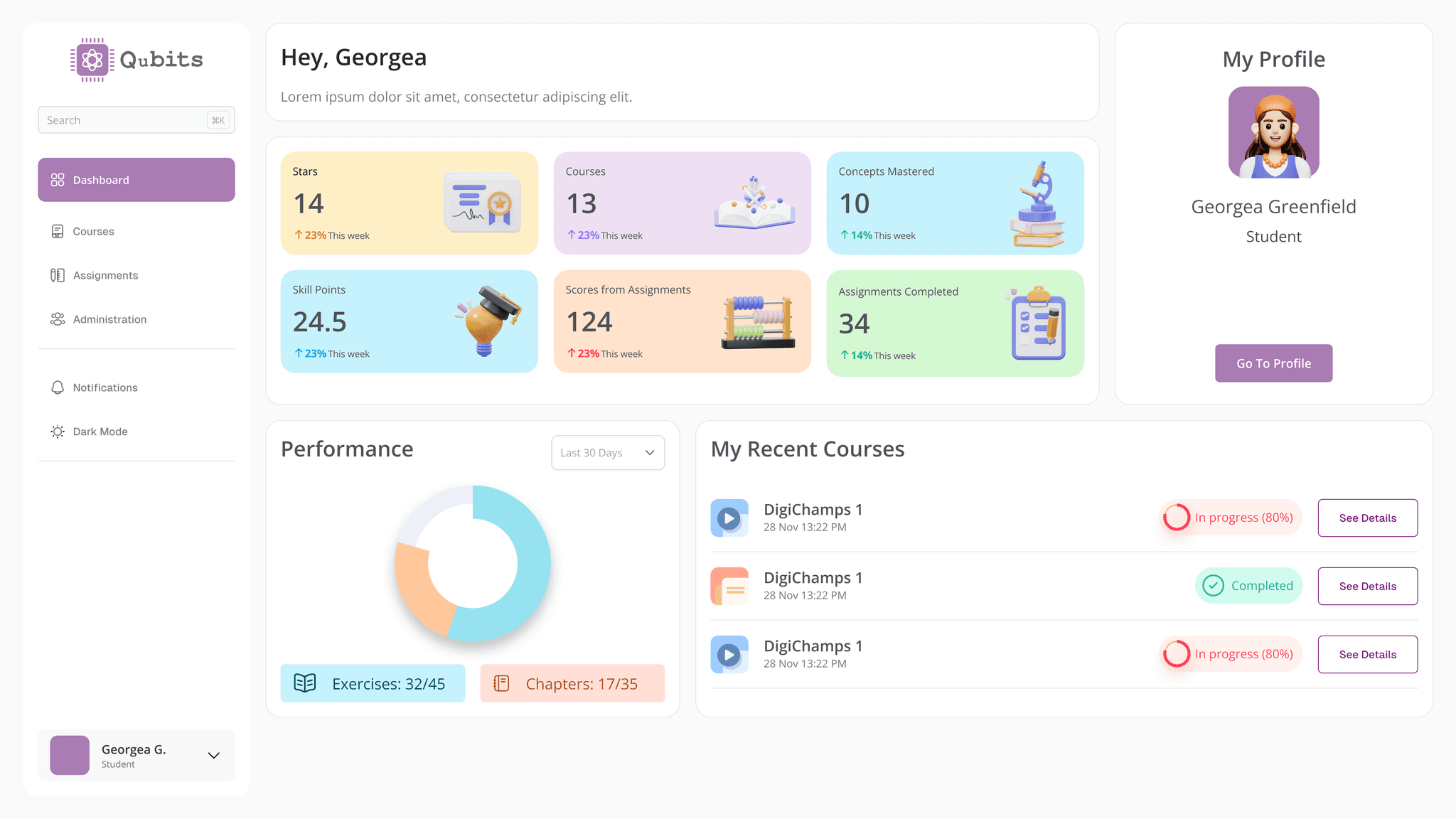Viewport: 1456px width, 819px height.
Task: Toggle Dark Mode in the sidebar
Action: tap(100, 432)
